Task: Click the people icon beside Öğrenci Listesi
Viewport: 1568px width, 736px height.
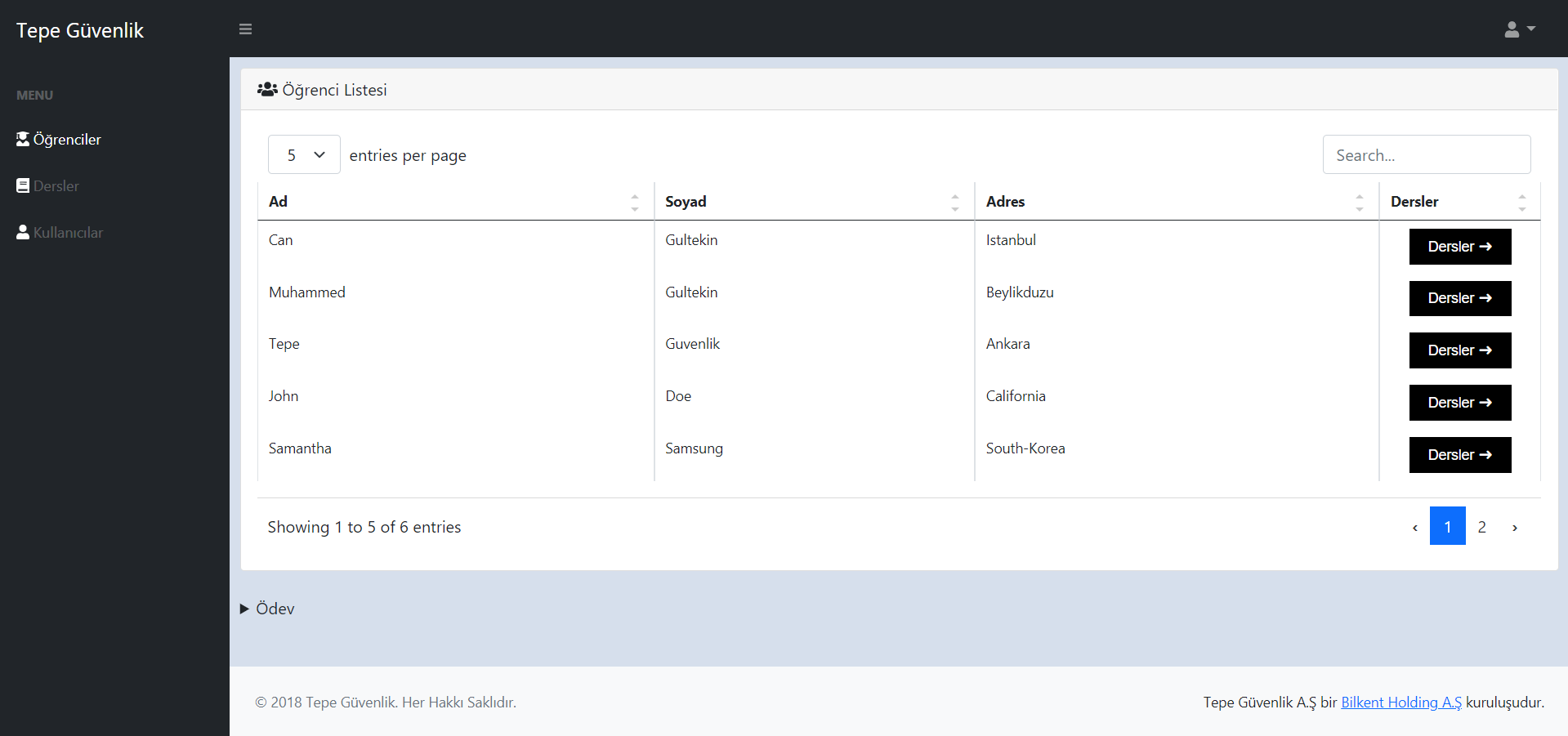Action: point(267,89)
